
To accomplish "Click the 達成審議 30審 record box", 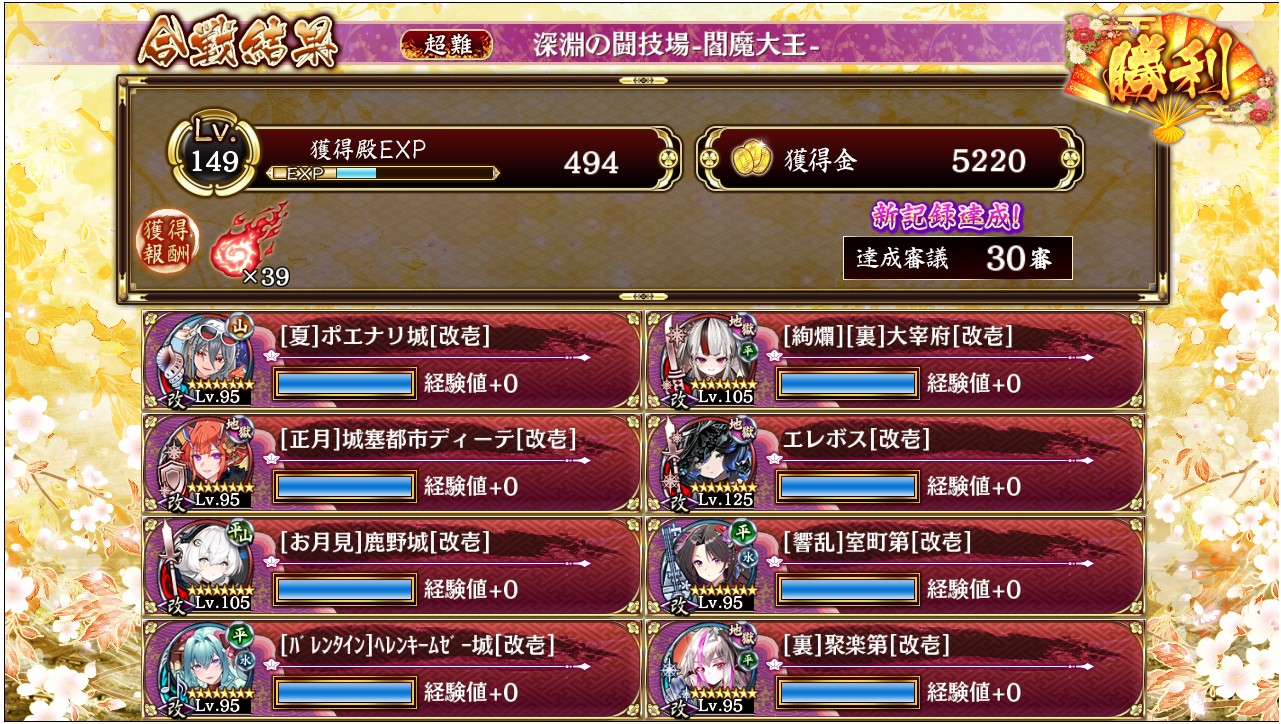I will coord(958,258).
